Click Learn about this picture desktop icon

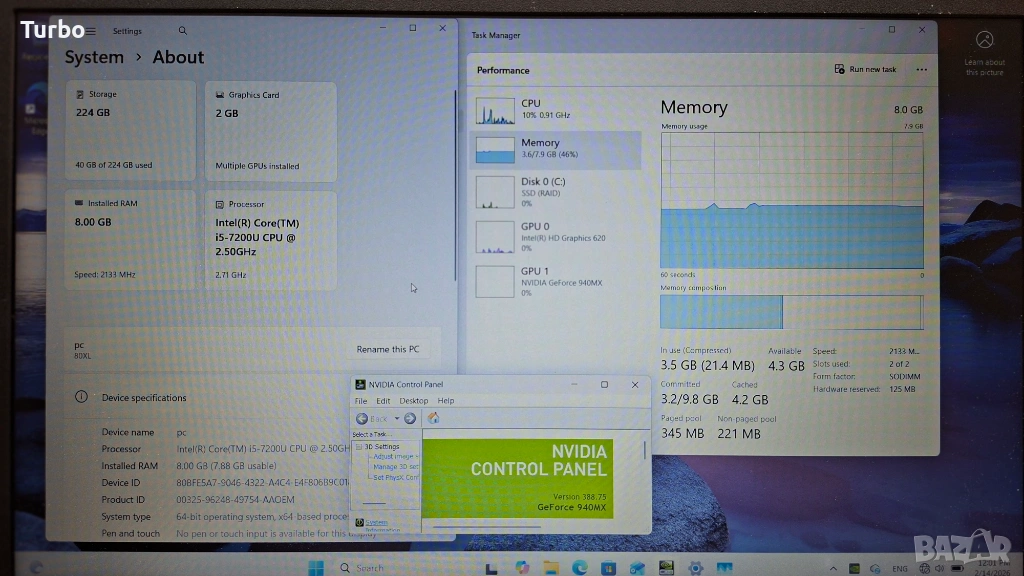click(x=985, y=54)
